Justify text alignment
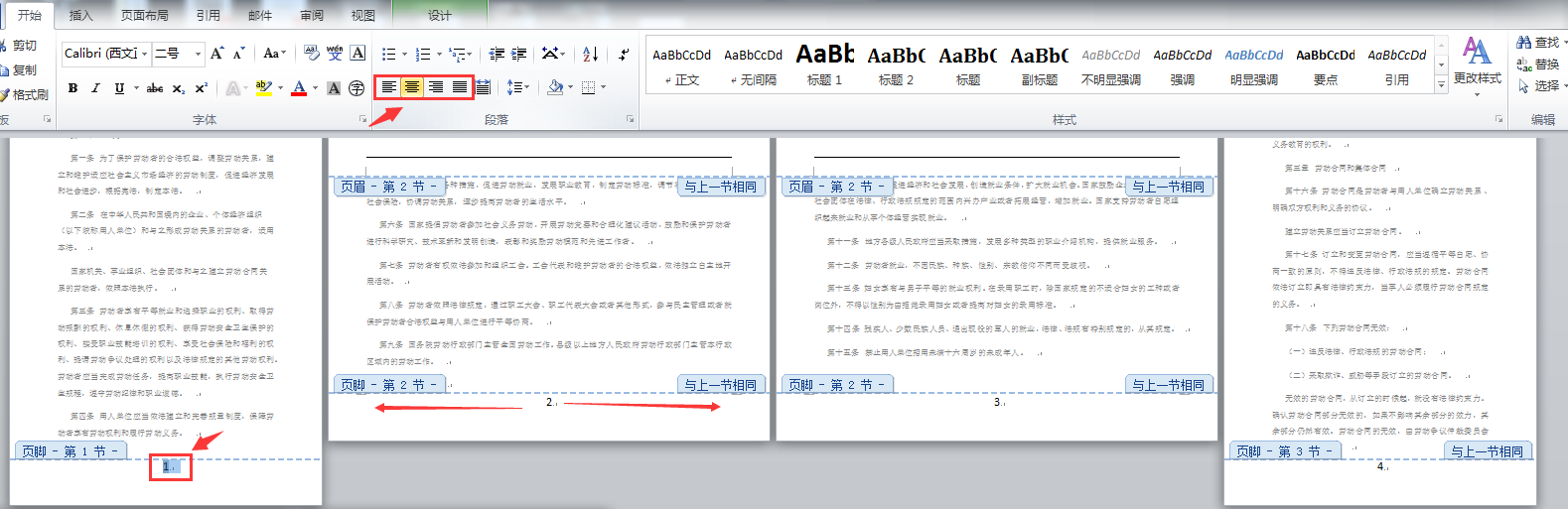Viewport: 1568px width, 509px height. (x=460, y=87)
